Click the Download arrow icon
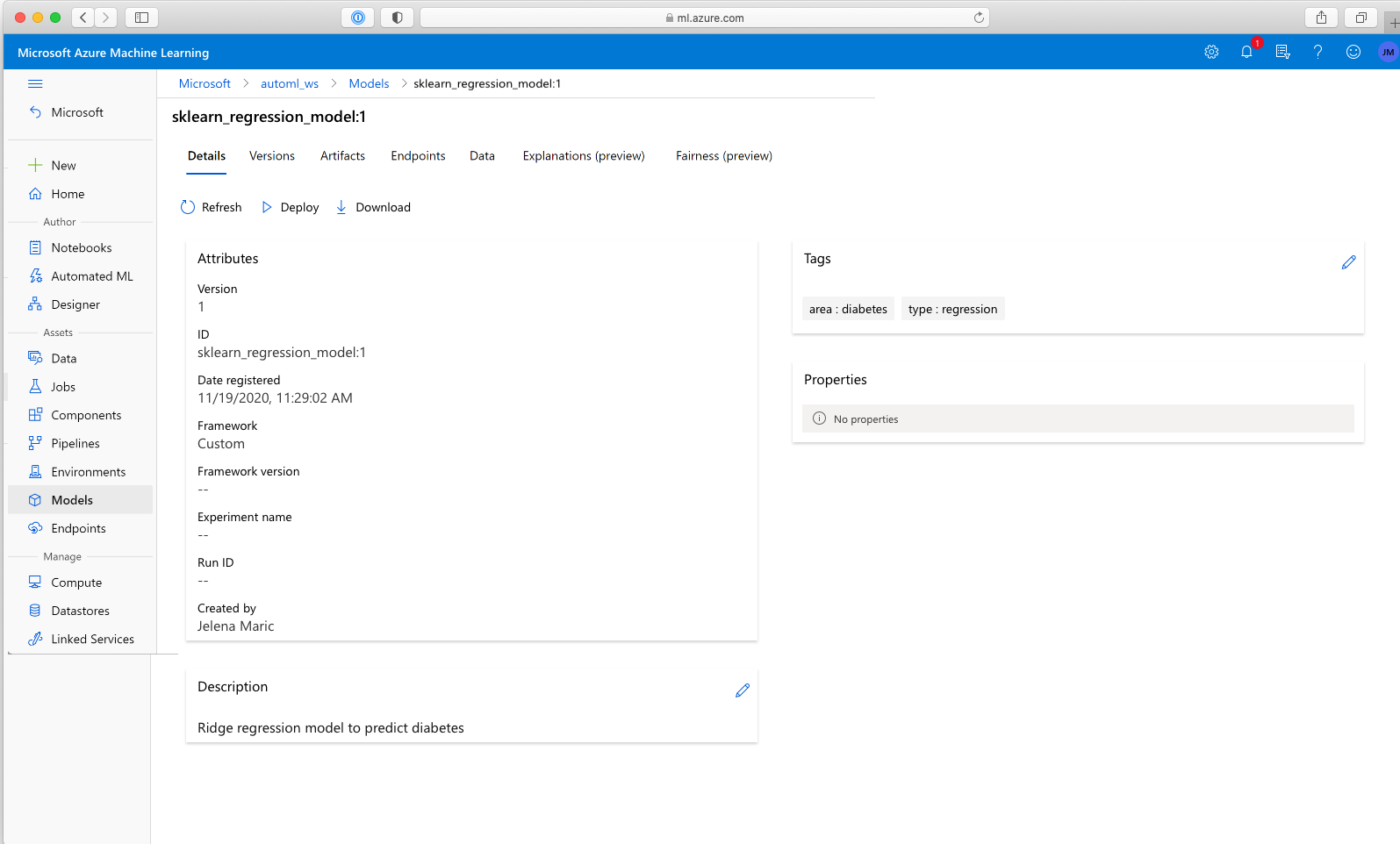Viewport: 1400px width, 844px height. [x=341, y=207]
